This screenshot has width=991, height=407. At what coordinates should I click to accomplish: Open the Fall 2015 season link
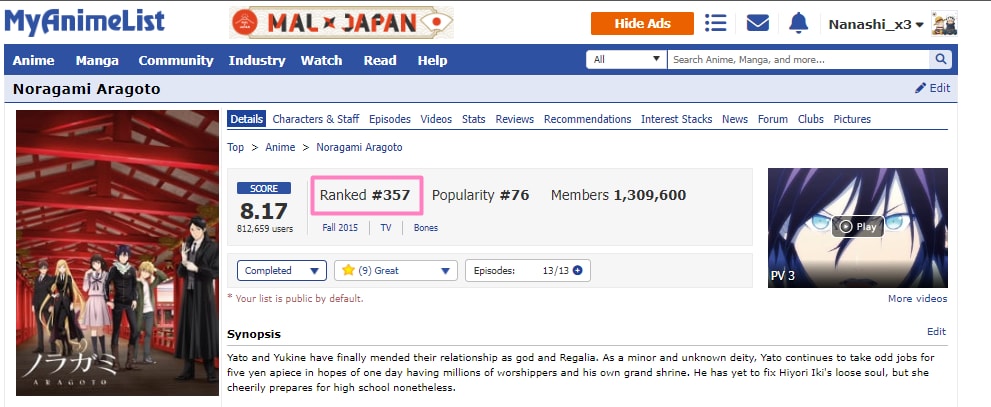click(x=340, y=228)
